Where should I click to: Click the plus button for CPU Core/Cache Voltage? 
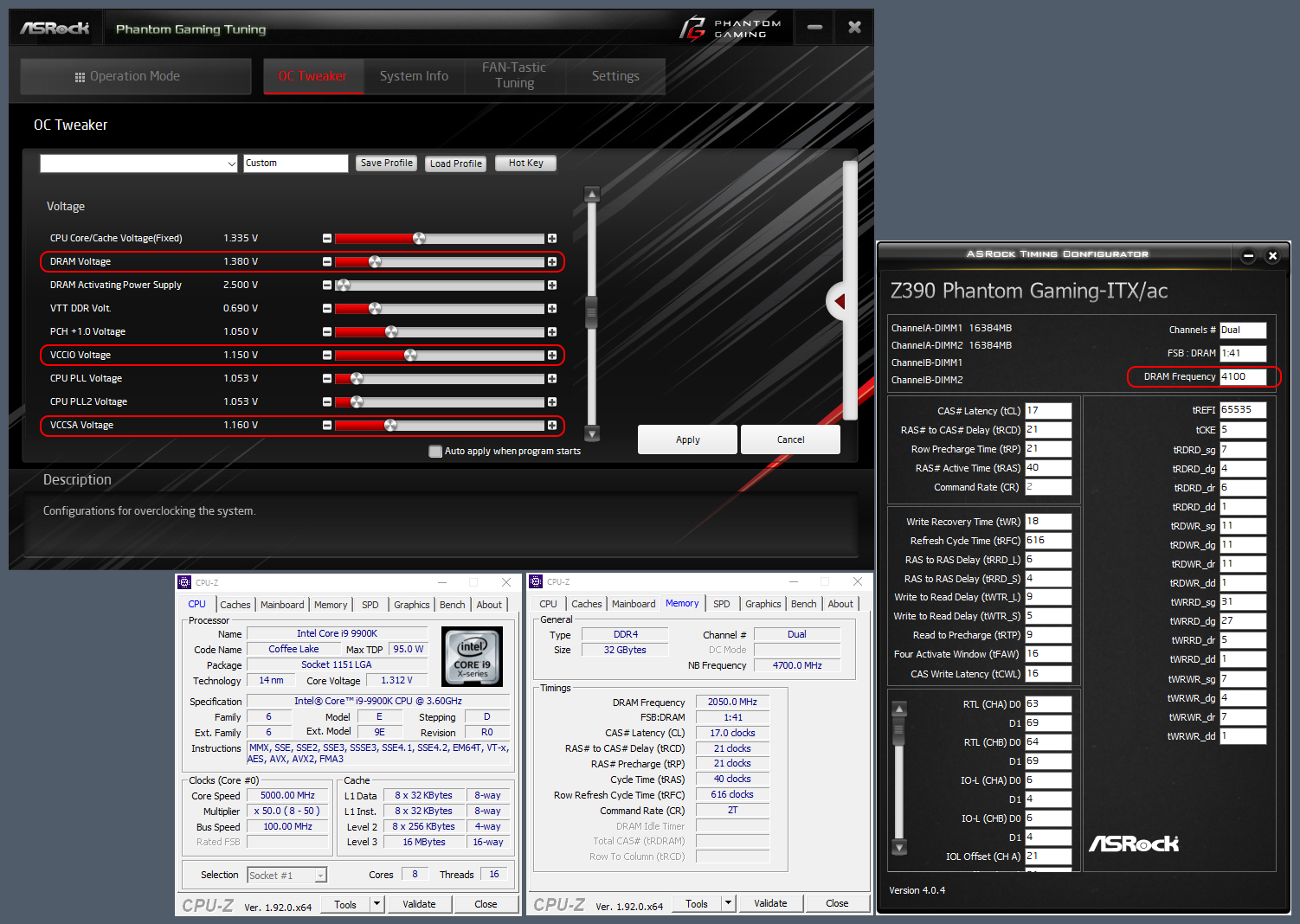pyautogui.click(x=552, y=239)
